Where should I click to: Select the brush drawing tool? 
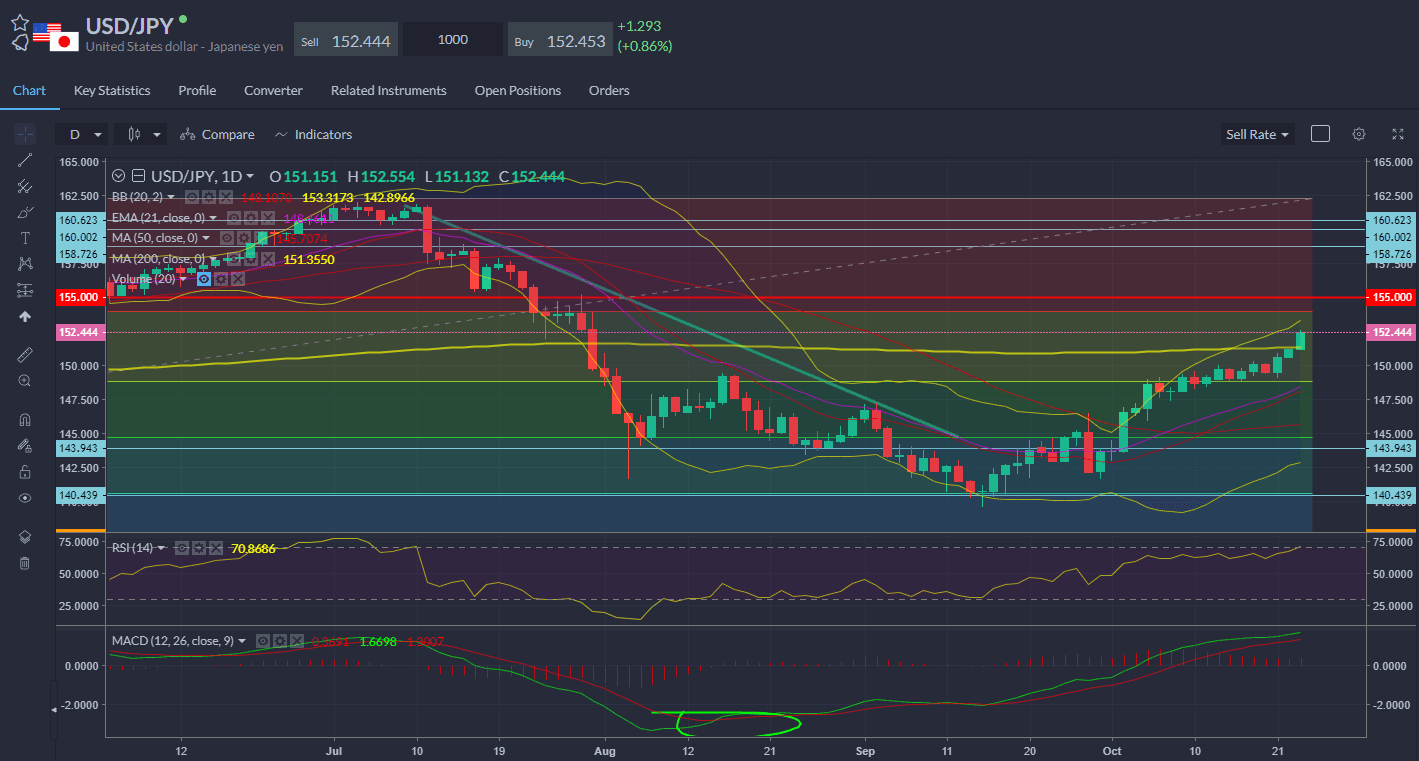(x=25, y=212)
